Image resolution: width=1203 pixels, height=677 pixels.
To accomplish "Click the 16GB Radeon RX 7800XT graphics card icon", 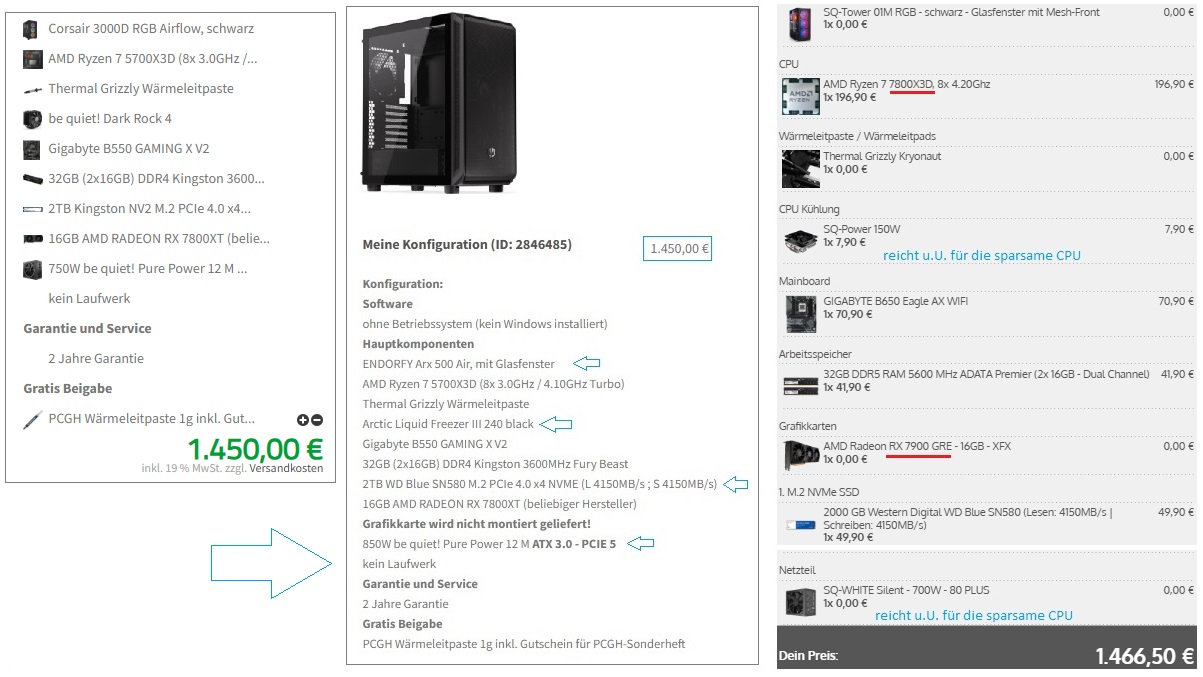I will (x=32, y=239).
